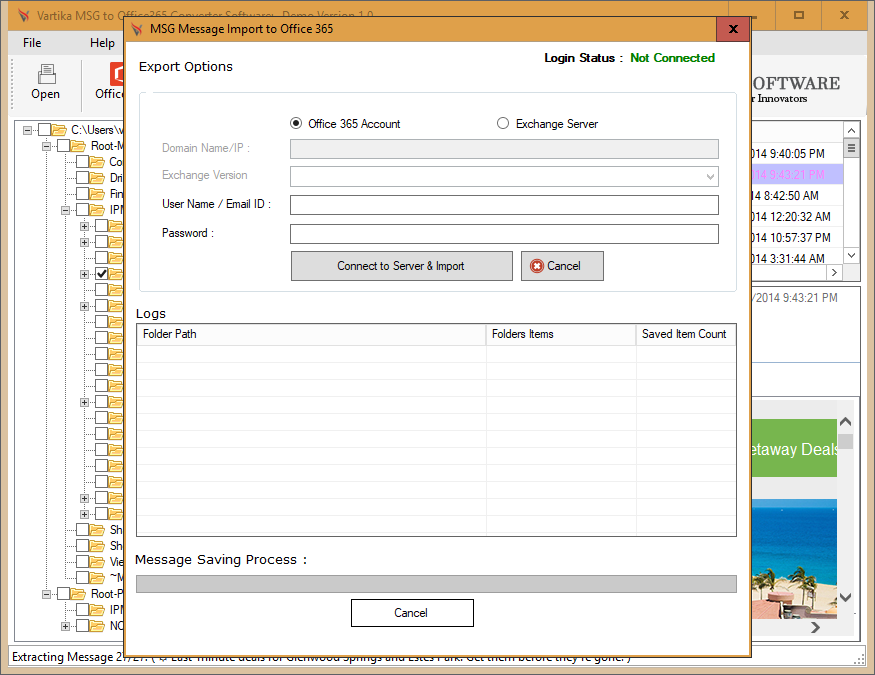This screenshot has width=875, height=675.
Task: Click the right chevron below the preview image
Action: click(x=815, y=628)
